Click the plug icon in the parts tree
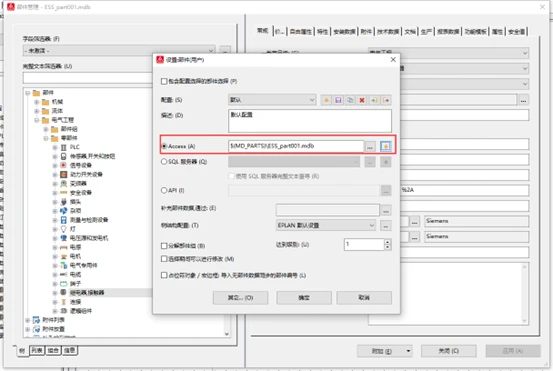The height and width of the screenshot is (371, 553). [63, 201]
